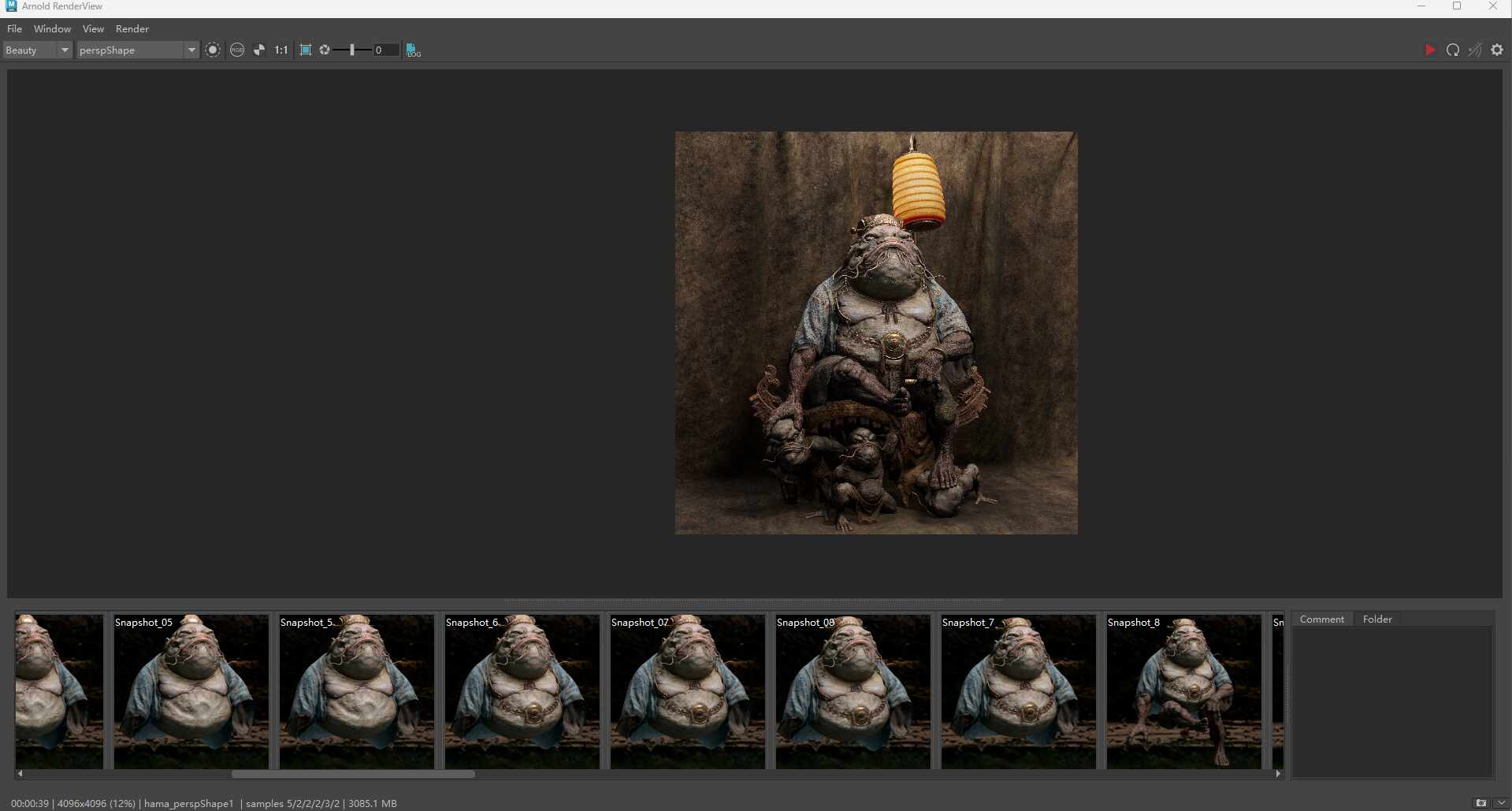The height and width of the screenshot is (811, 1512).
Task: Take a snapshot with camera icon
Action: point(1480,803)
